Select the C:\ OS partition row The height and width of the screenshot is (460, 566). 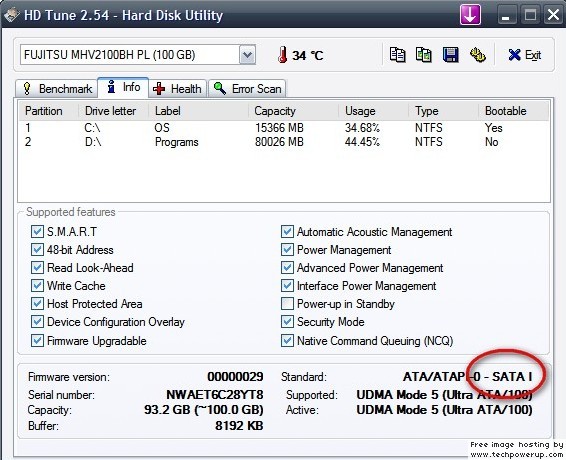284,128
